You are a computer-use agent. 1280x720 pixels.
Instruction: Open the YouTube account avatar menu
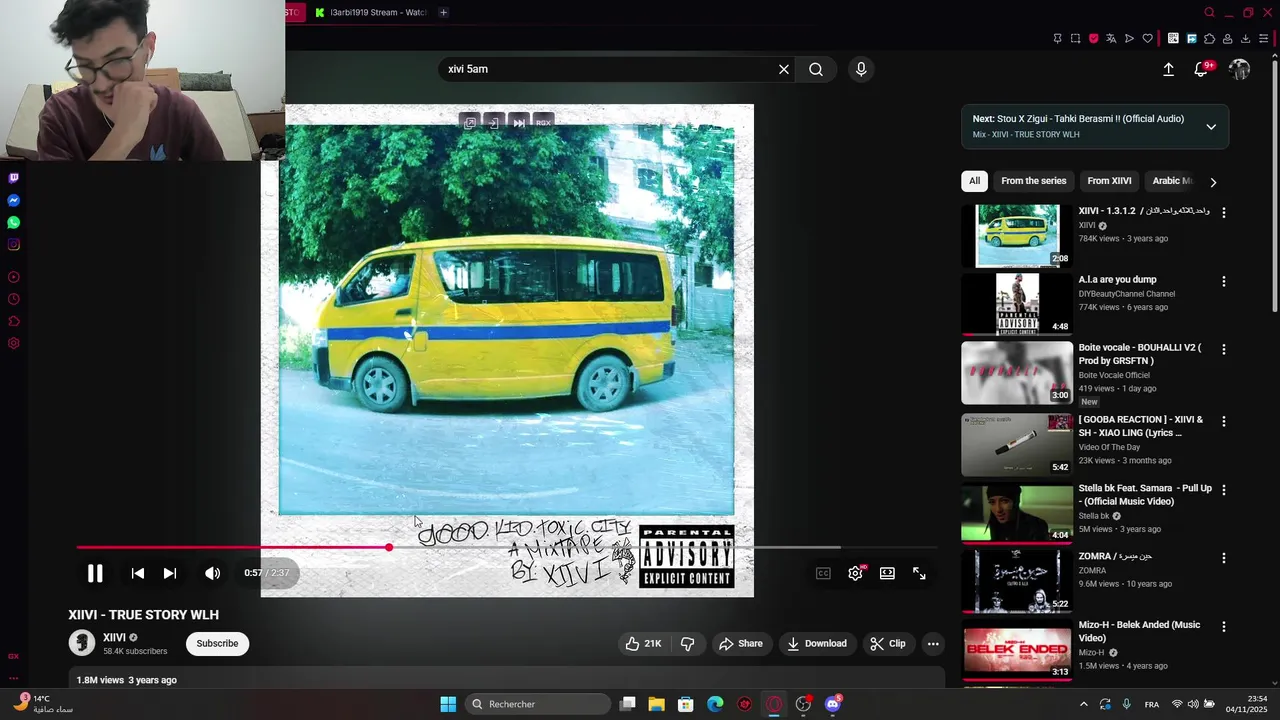[x=1240, y=69]
